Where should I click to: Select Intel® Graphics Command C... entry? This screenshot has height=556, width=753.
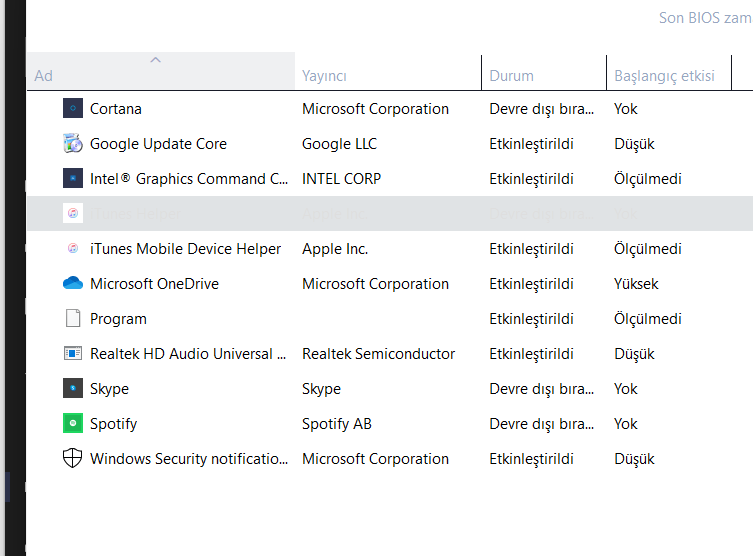tap(189, 179)
